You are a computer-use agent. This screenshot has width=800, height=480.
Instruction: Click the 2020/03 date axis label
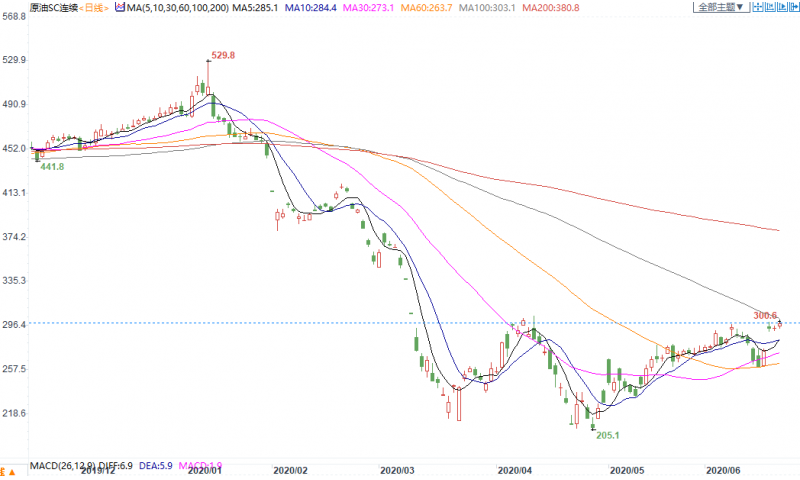coord(398,468)
